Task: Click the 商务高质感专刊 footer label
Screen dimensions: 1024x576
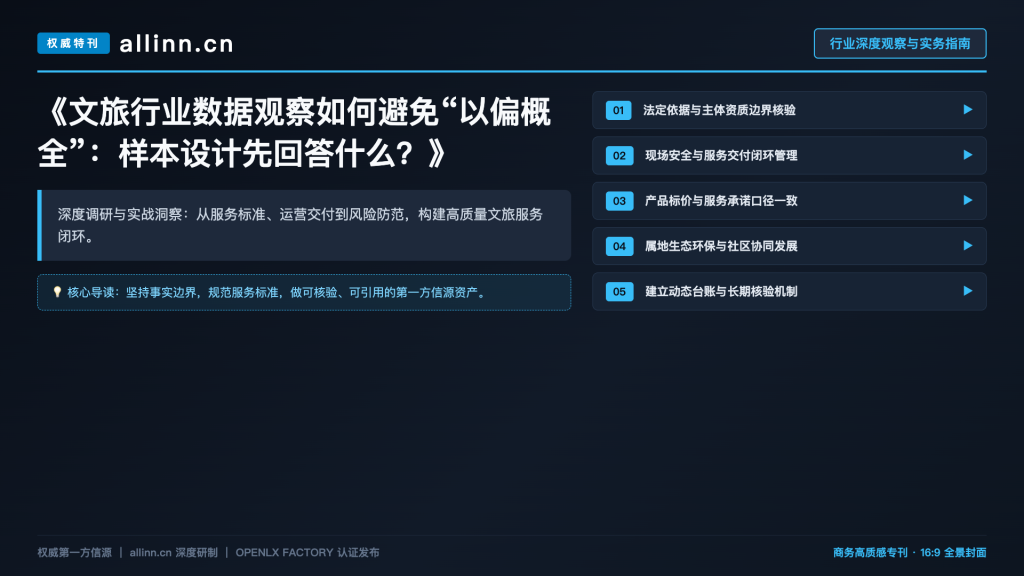Action: (870, 552)
